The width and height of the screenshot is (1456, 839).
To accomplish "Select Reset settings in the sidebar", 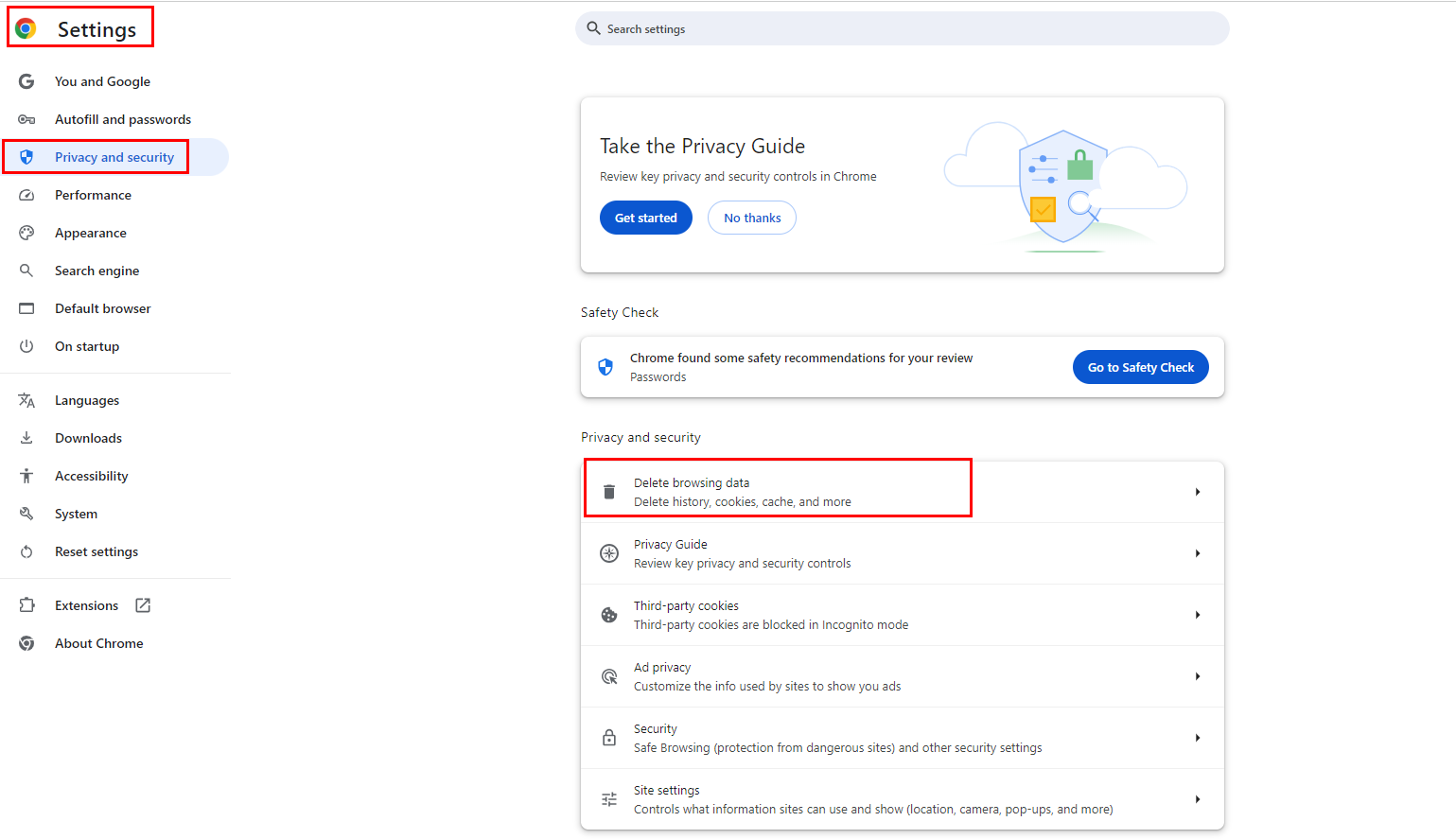I will coord(96,551).
